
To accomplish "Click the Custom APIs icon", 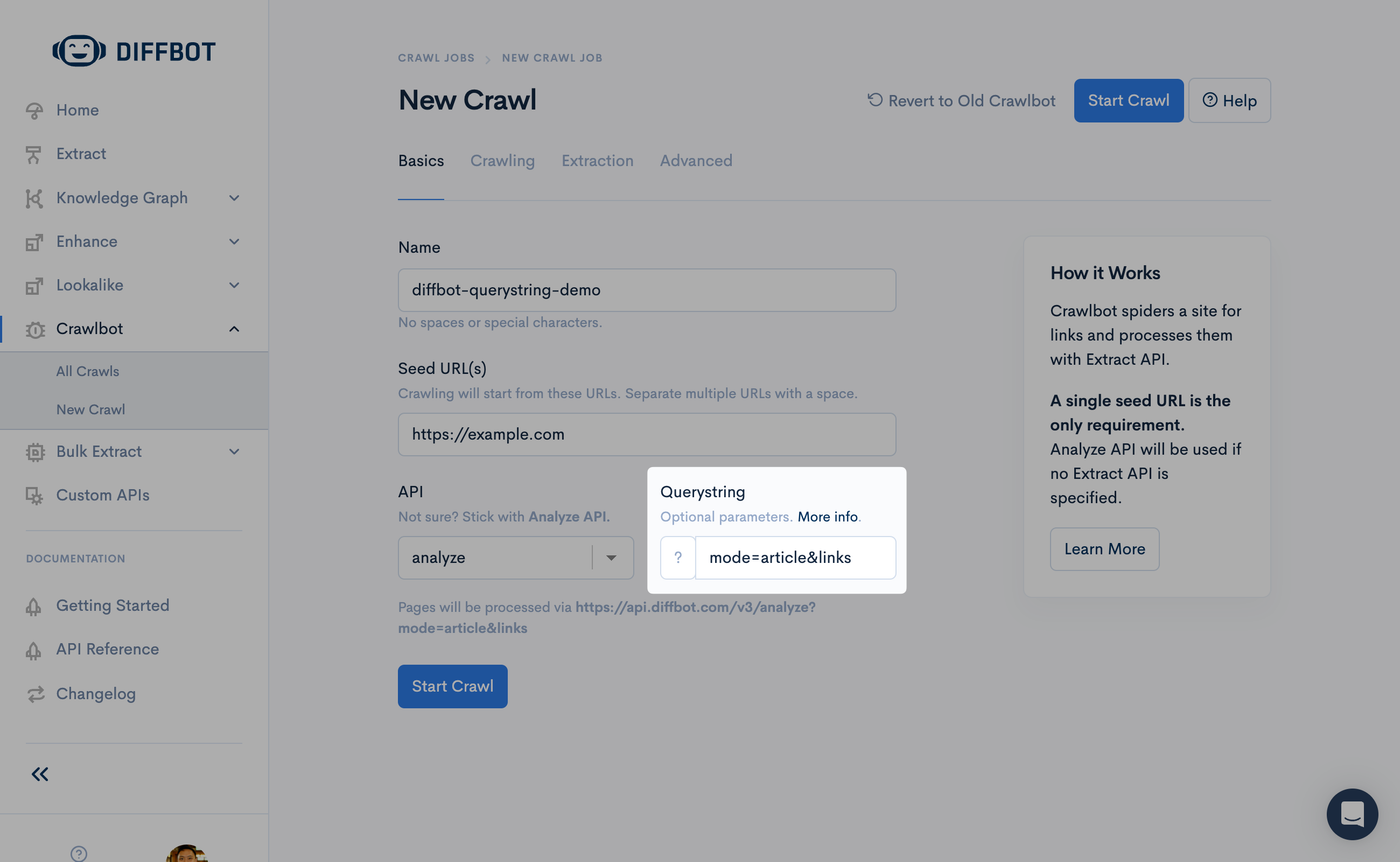I will click(x=35, y=495).
